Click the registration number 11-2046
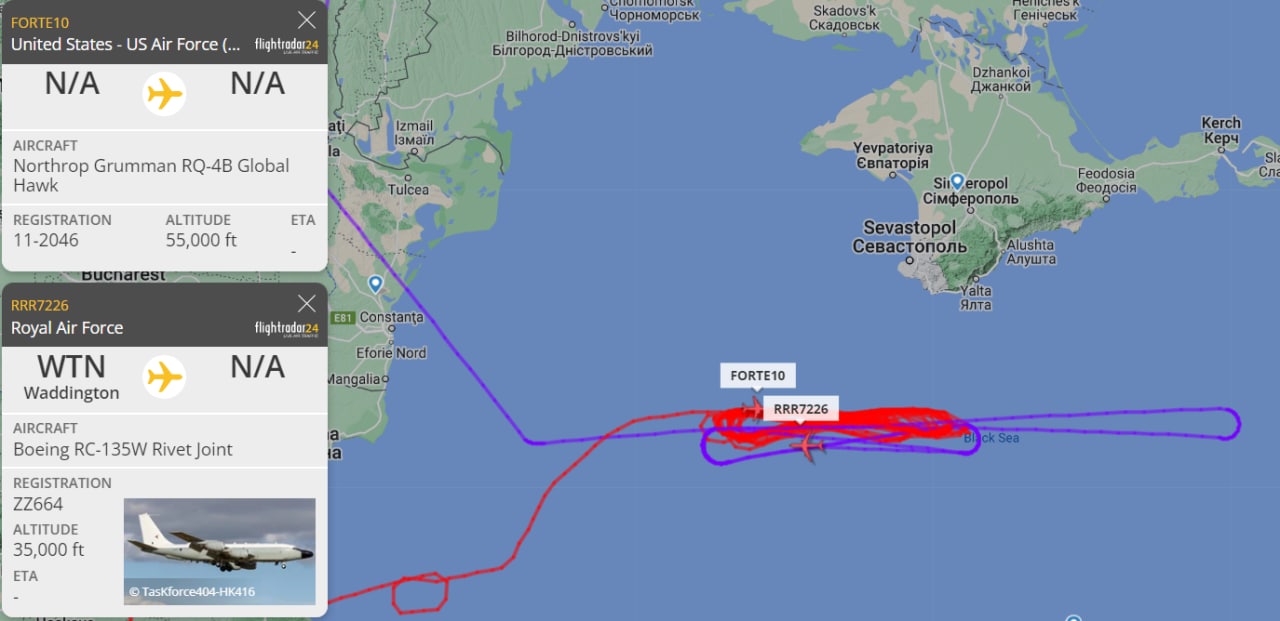1280x621 pixels. pyautogui.click(x=46, y=240)
